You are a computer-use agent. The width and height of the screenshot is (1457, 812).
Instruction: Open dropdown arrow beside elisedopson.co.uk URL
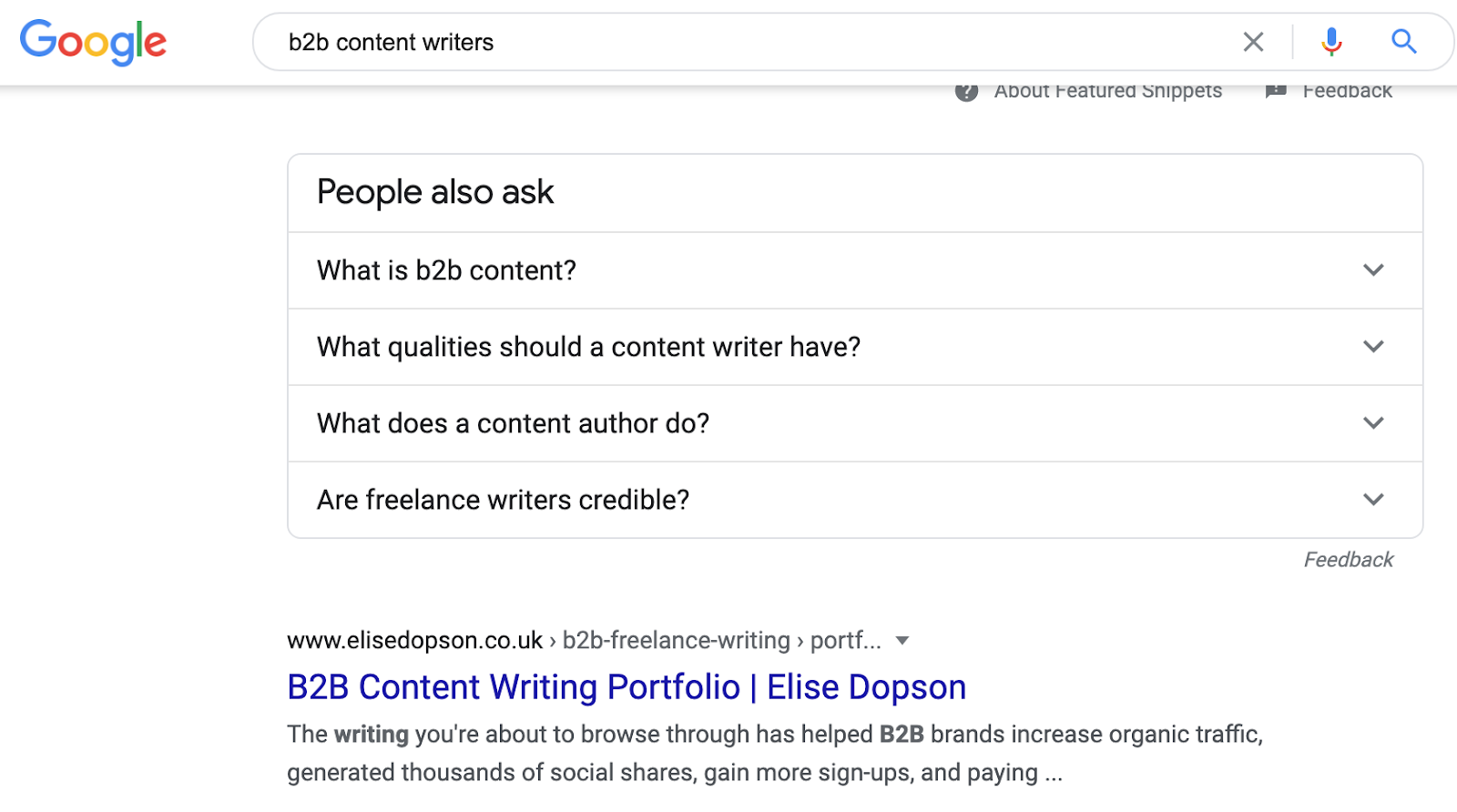[x=902, y=641]
